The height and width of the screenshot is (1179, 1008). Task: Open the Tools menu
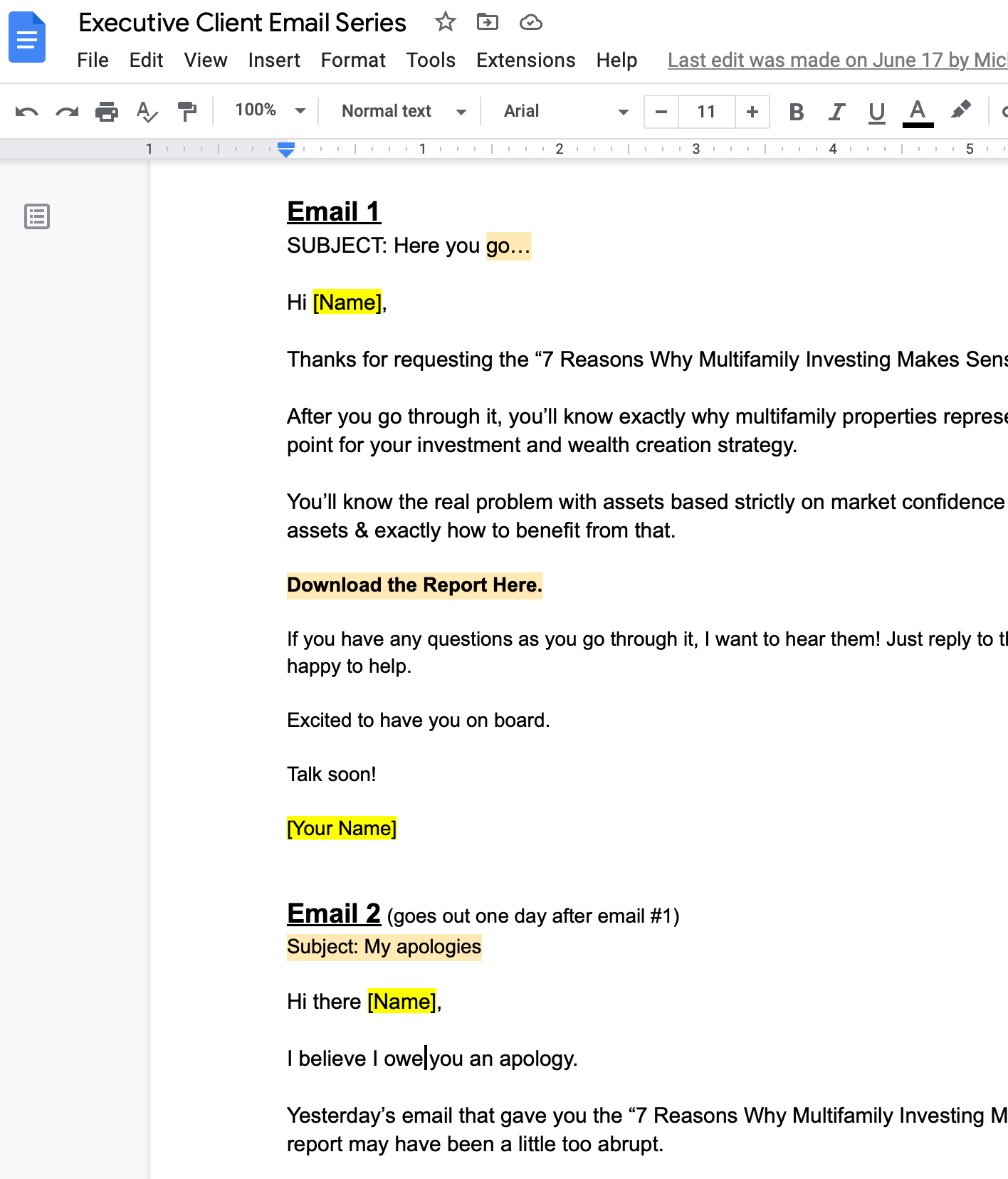pyautogui.click(x=431, y=61)
